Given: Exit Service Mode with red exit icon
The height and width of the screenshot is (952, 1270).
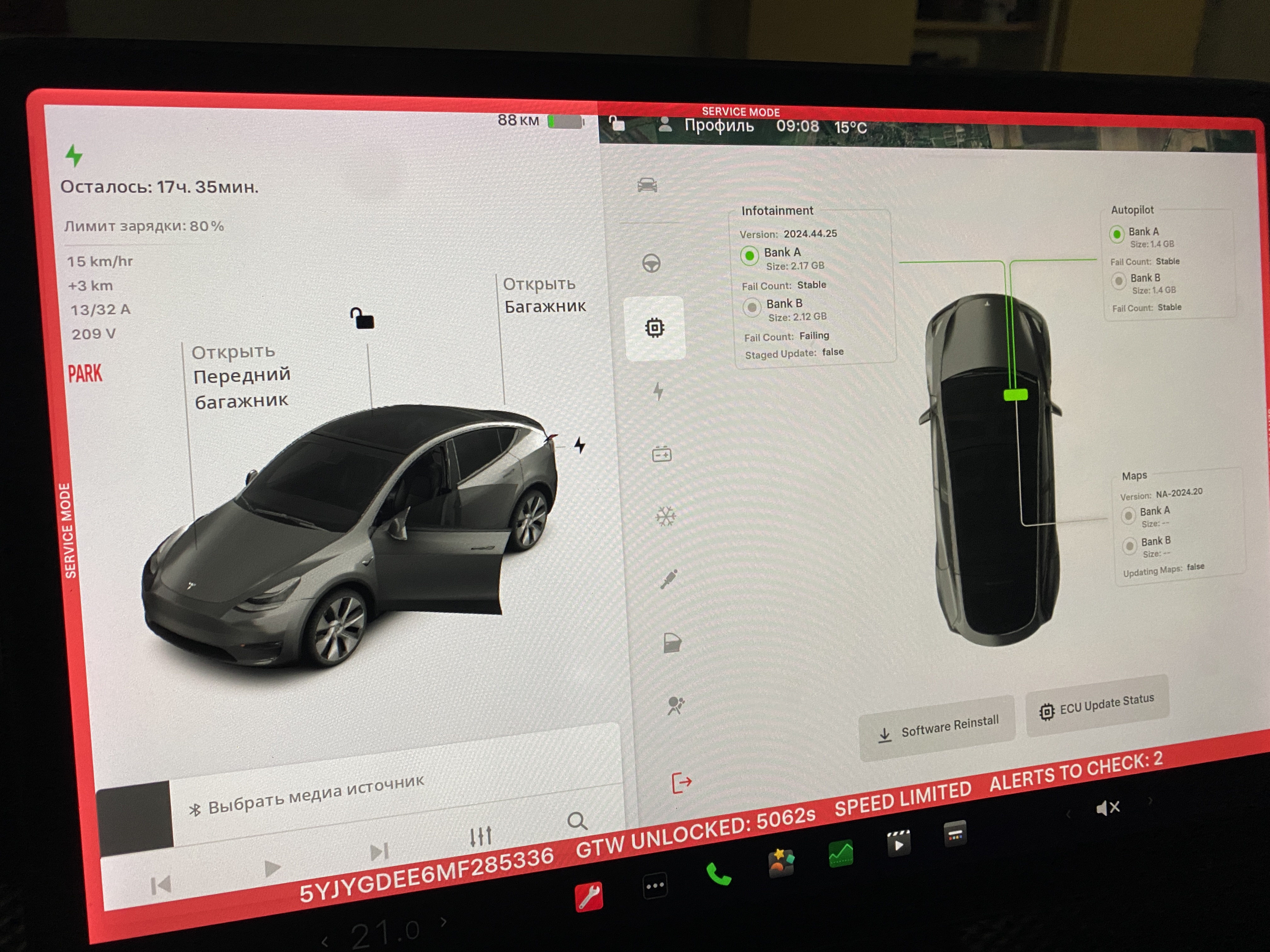Looking at the screenshot, I should (682, 782).
